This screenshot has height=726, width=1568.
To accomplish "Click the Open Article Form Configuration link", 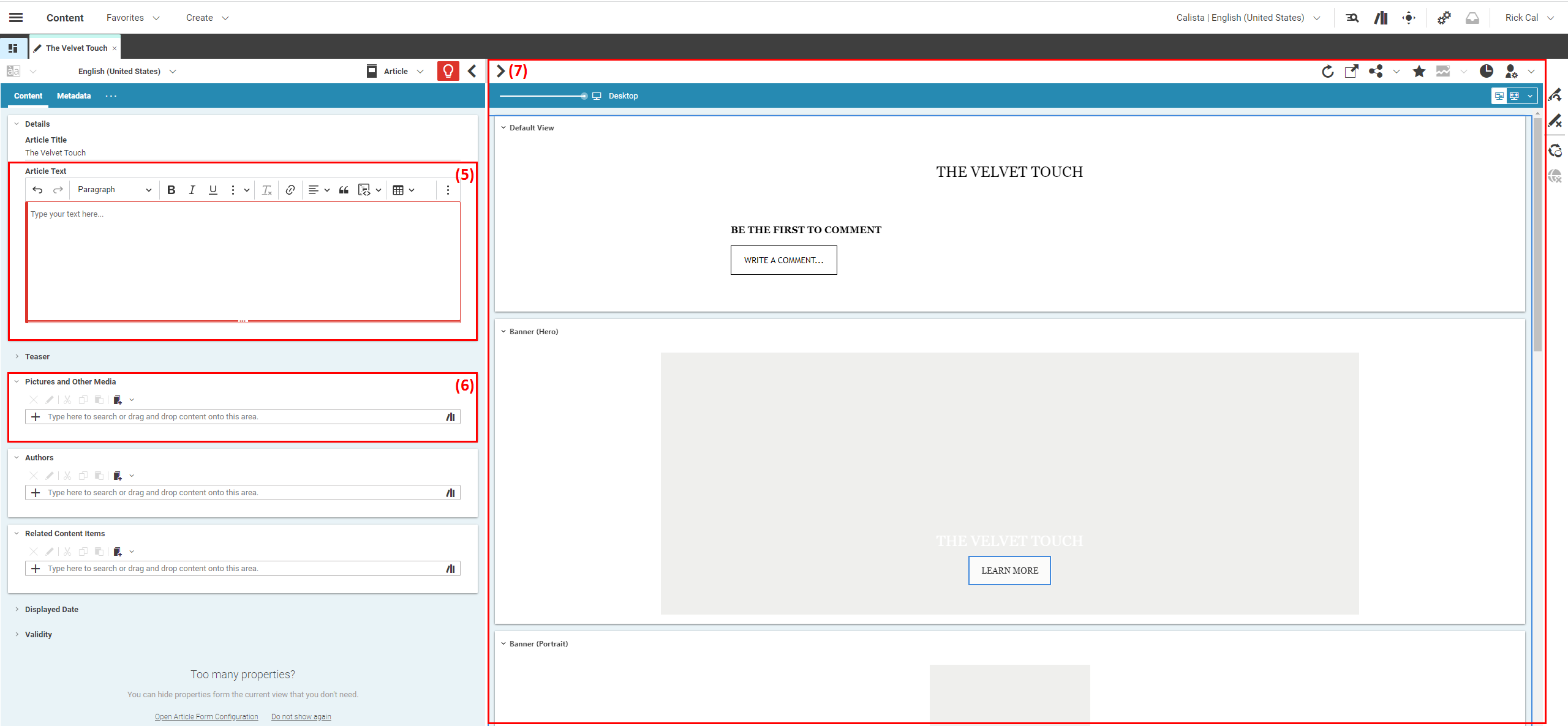I will point(206,716).
